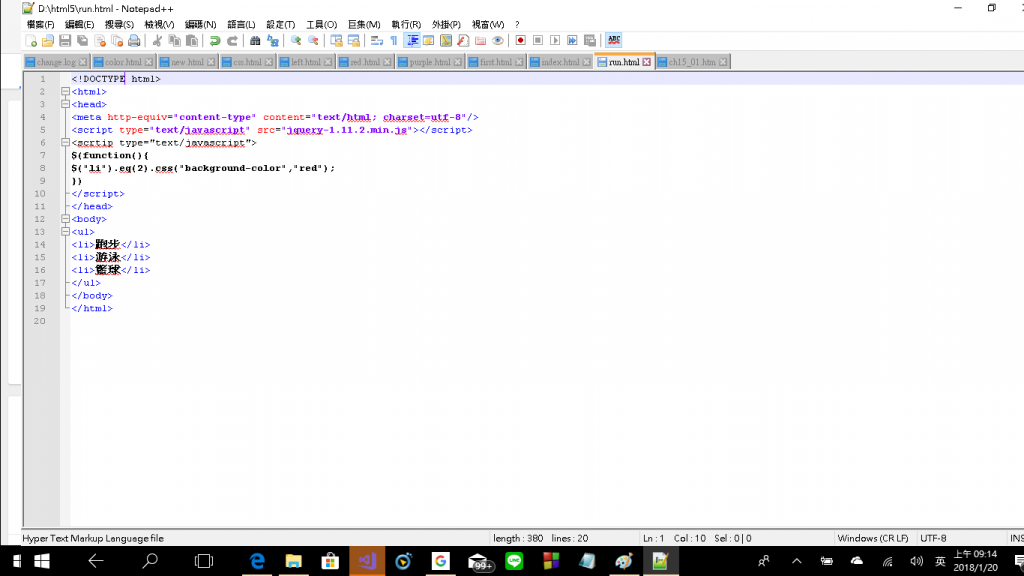1024x576 pixels.
Task: Open Windows Start menu
Action: point(42,561)
